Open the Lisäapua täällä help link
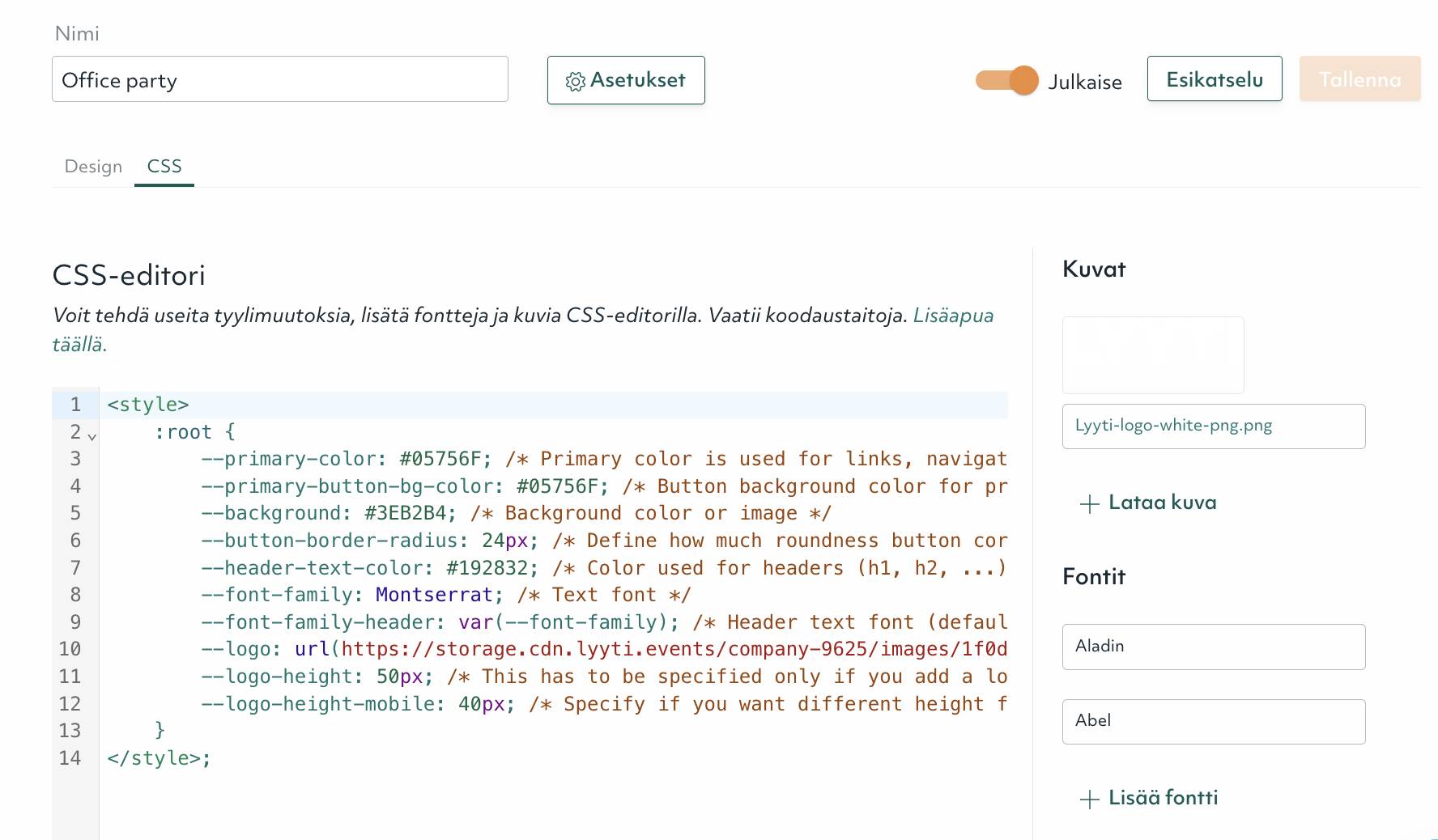Viewport: 1438px width, 840px height. [x=953, y=316]
